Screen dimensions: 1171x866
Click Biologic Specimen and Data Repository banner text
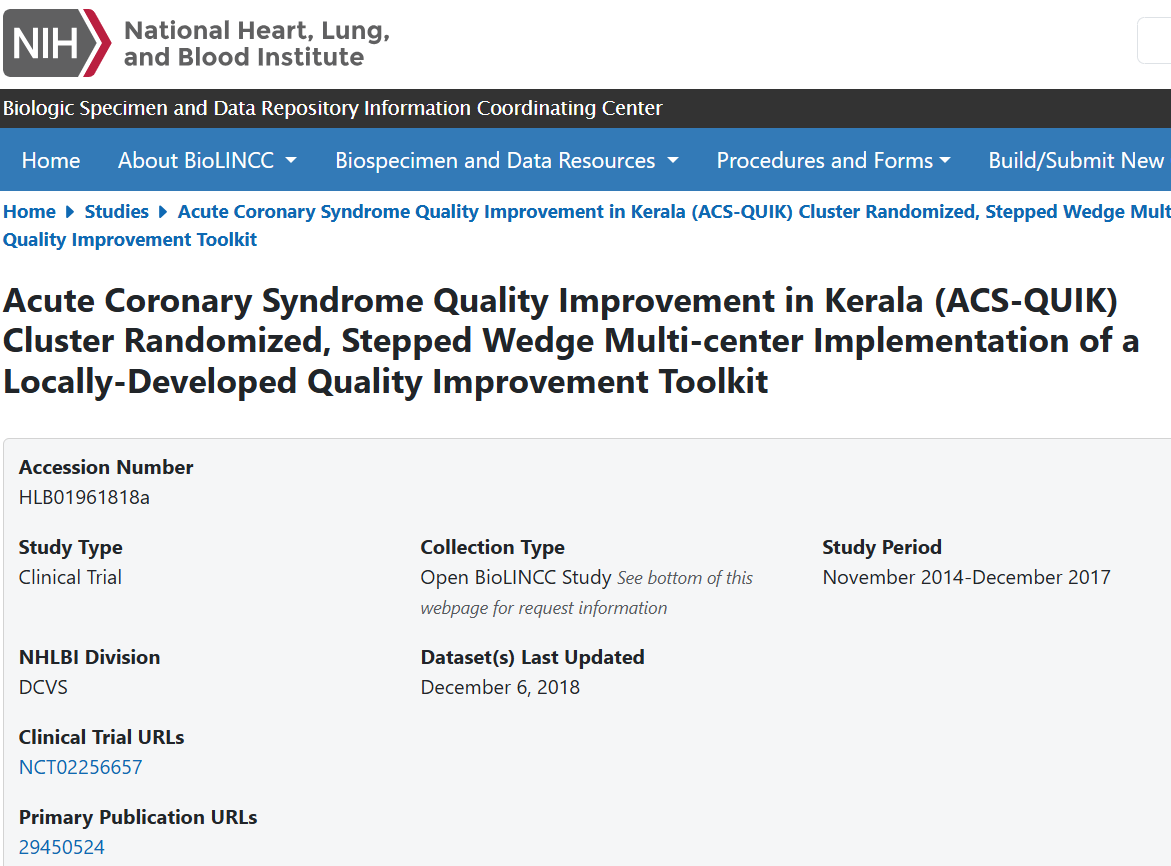coord(332,108)
